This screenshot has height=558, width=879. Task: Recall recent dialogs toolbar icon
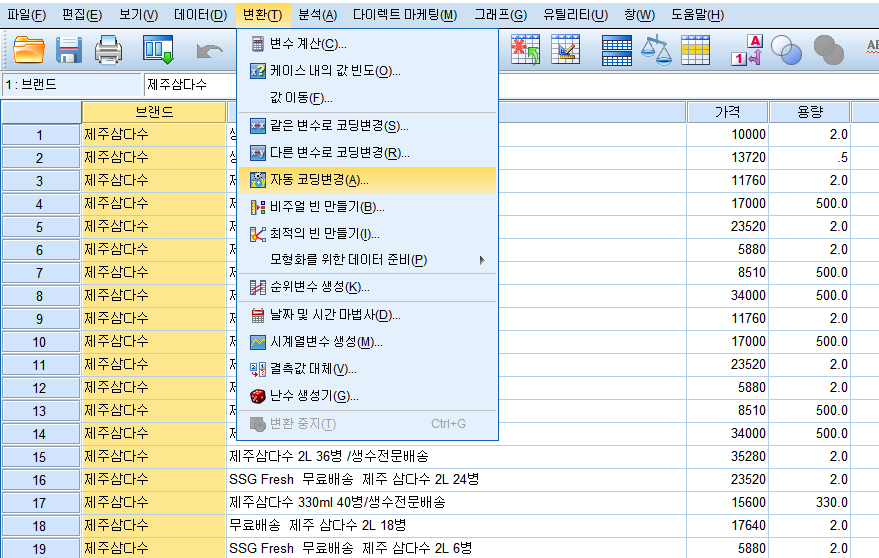coord(158,50)
